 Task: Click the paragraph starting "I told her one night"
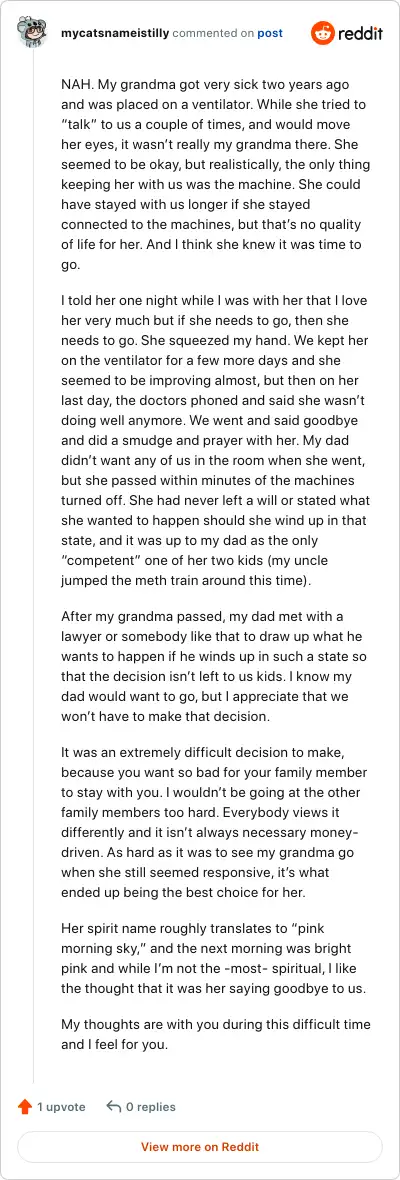[x=214, y=429]
